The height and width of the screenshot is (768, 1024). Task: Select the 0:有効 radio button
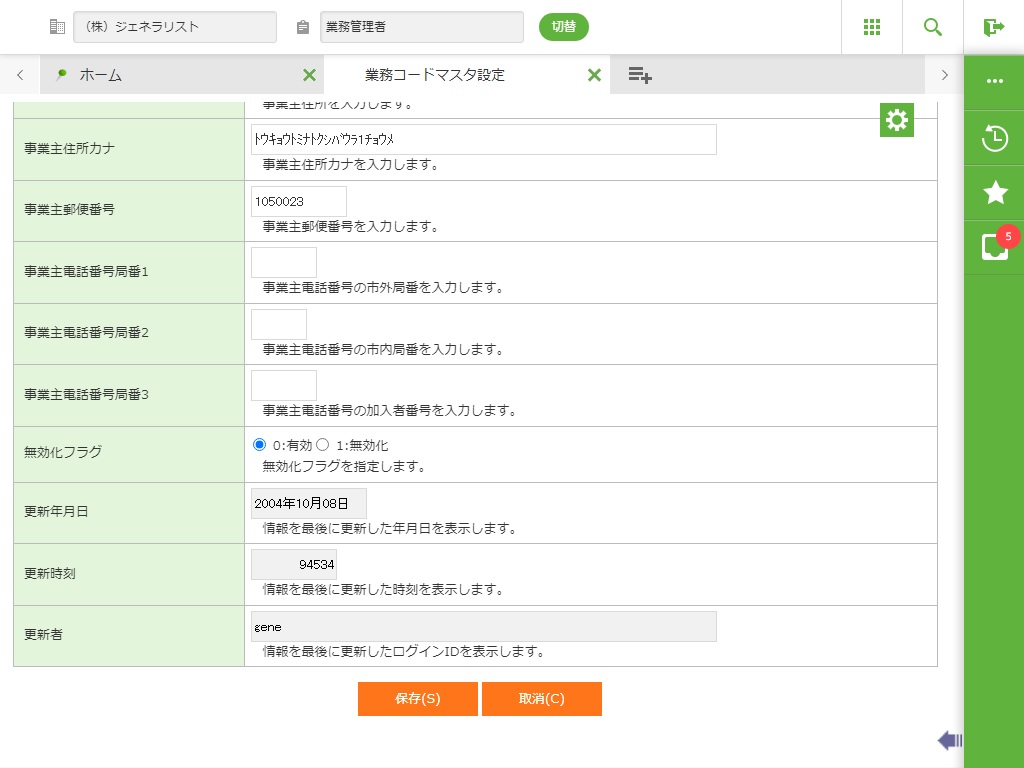[260, 445]
